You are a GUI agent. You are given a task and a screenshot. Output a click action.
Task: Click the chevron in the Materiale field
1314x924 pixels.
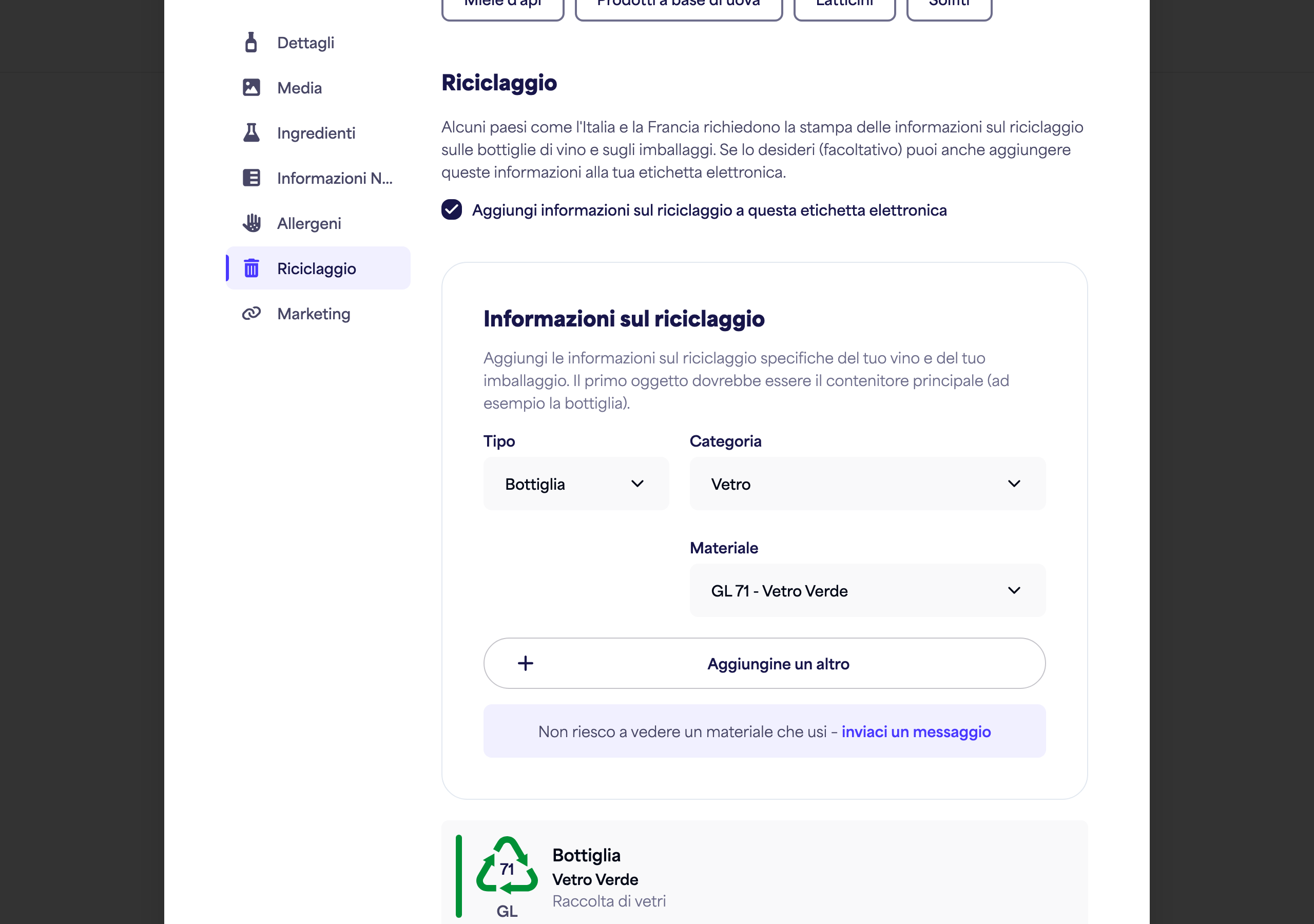point(1014,591)
